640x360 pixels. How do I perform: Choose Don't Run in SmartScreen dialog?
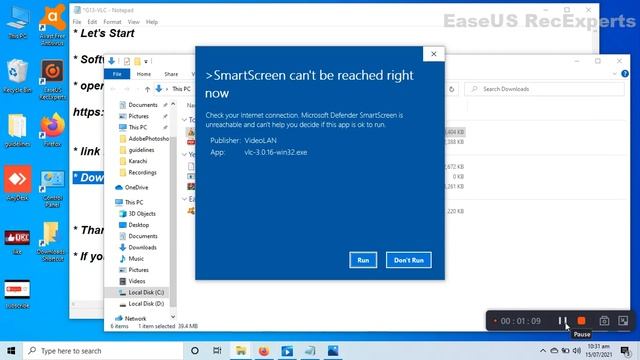(409, 260)
